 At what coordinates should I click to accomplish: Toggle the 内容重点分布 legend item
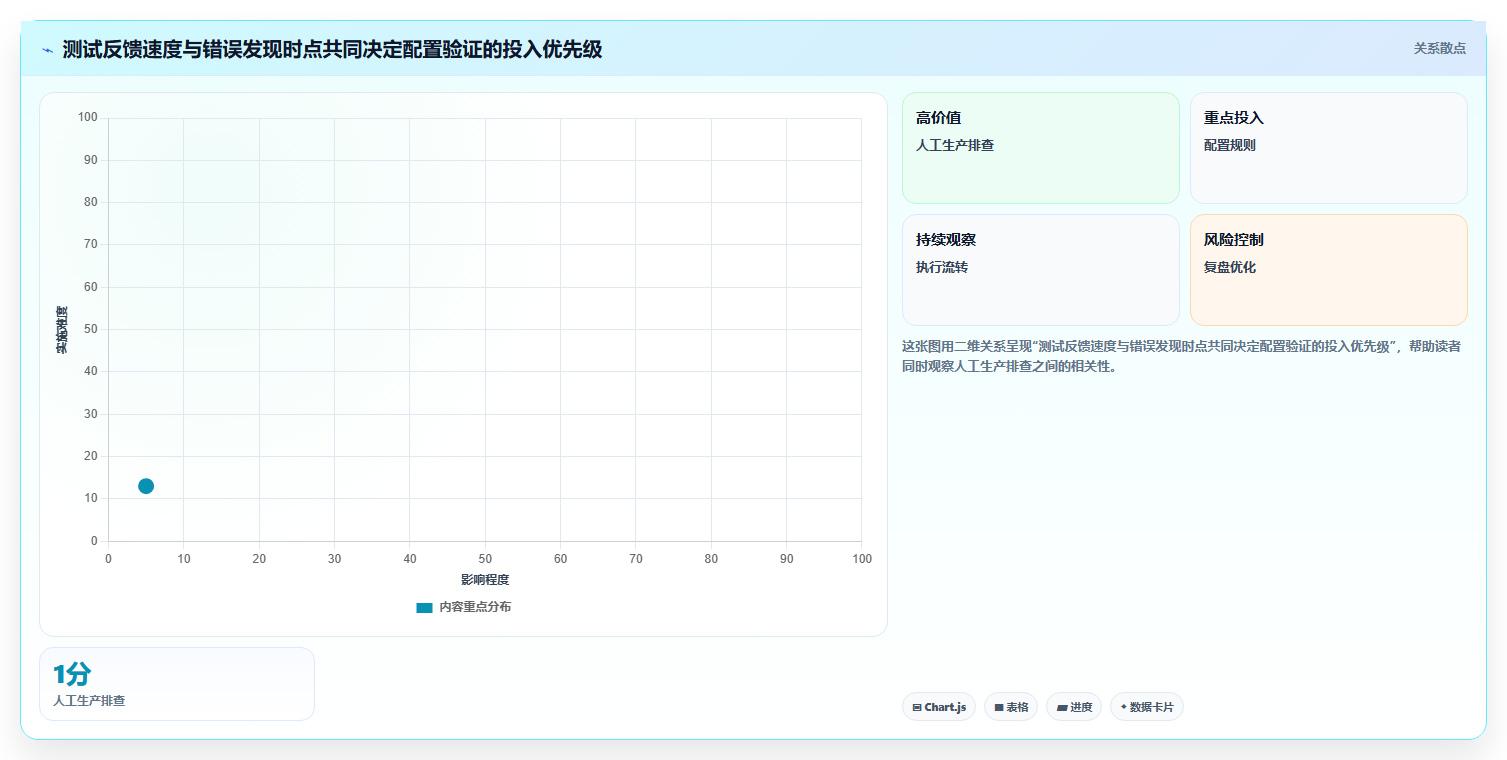point(463,607)
